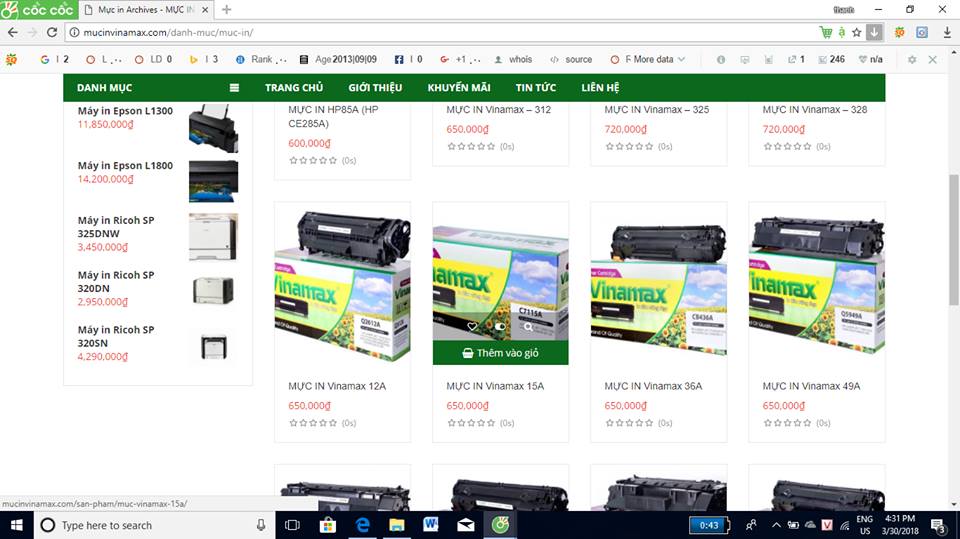Open the DANH MỤC hamburger menu icon
This screenshot has height=539, width=960.
pyautogui.click(x=234, y=88)
